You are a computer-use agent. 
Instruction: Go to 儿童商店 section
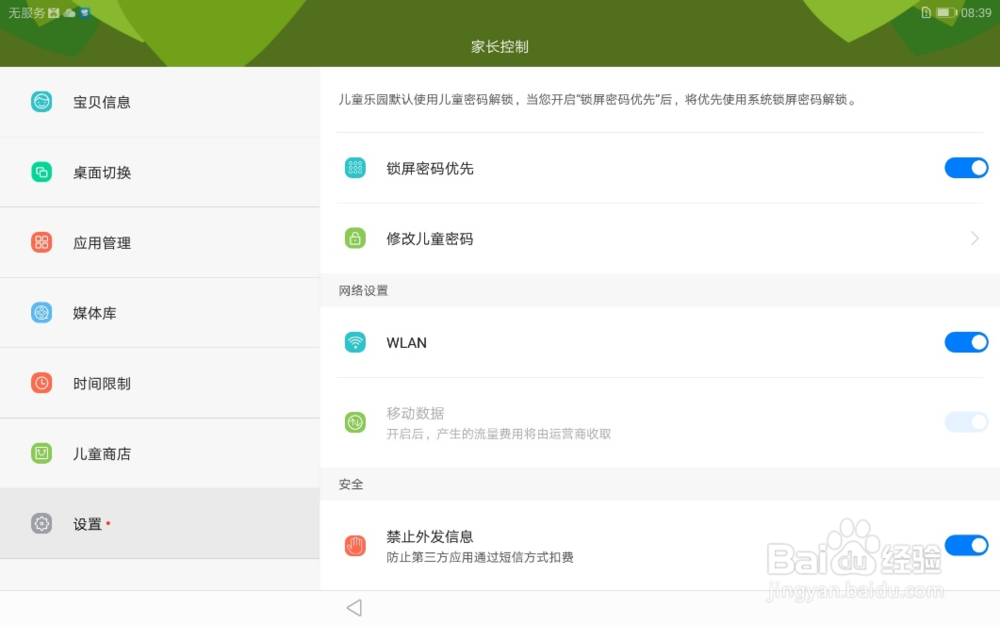(x=102, y=454)
